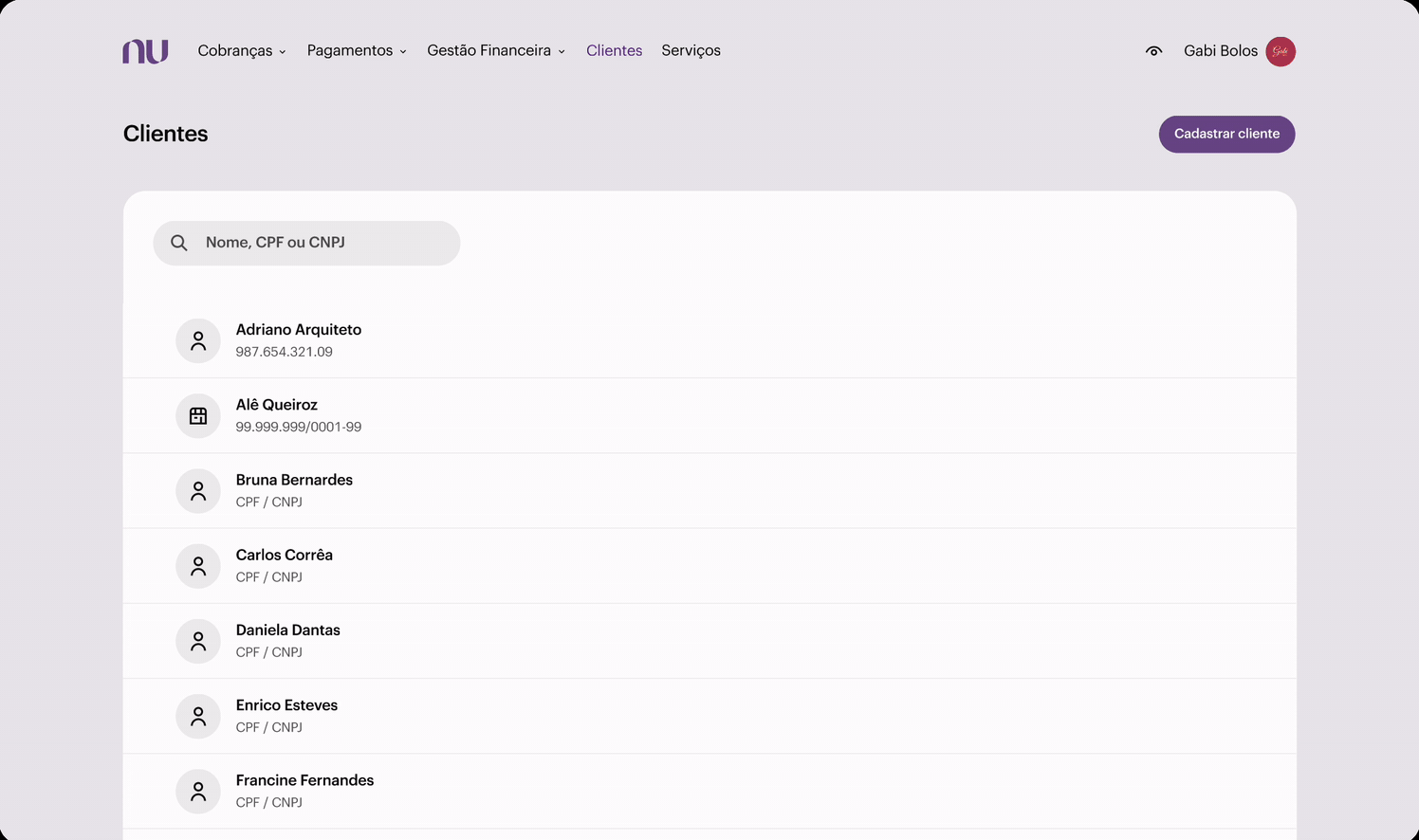This screenshot has width=1419, height=840.
Task: Open the Bruna Bernardes client name
Action: 294,480
